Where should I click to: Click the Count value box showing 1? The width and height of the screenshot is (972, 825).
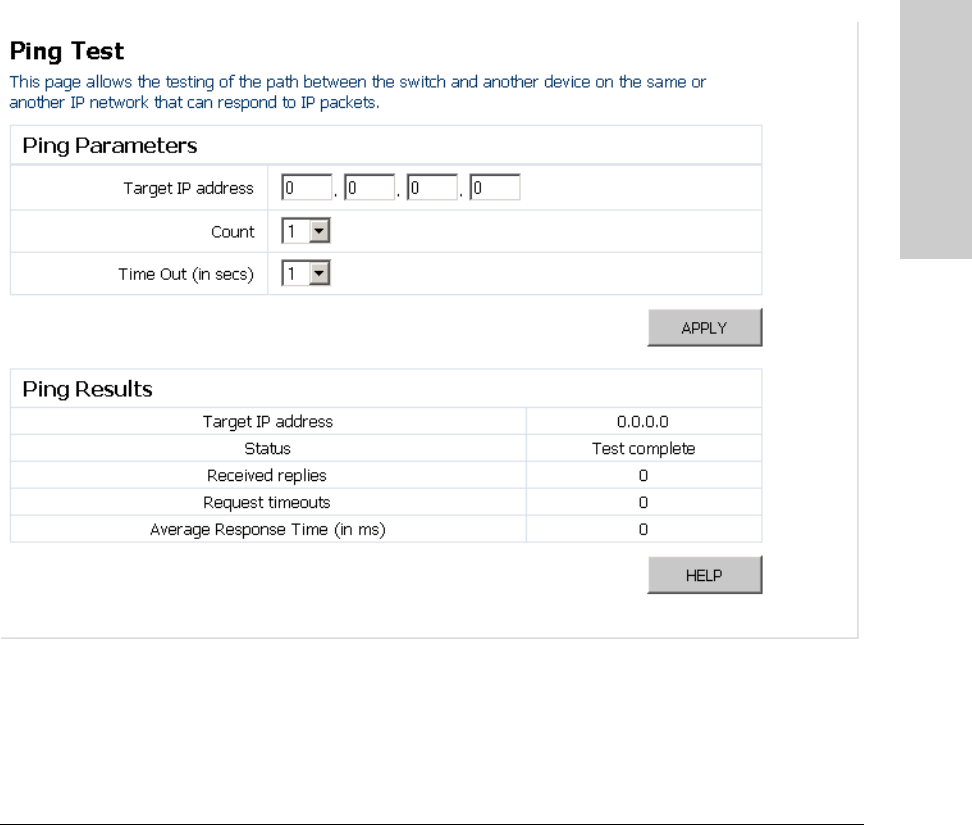tap(296, 231)
